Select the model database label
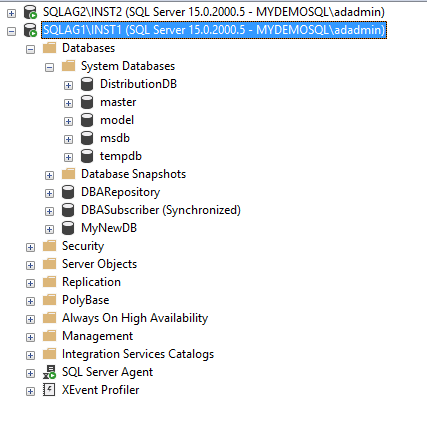Screen dimensions: 427x422 pos(117,120)
